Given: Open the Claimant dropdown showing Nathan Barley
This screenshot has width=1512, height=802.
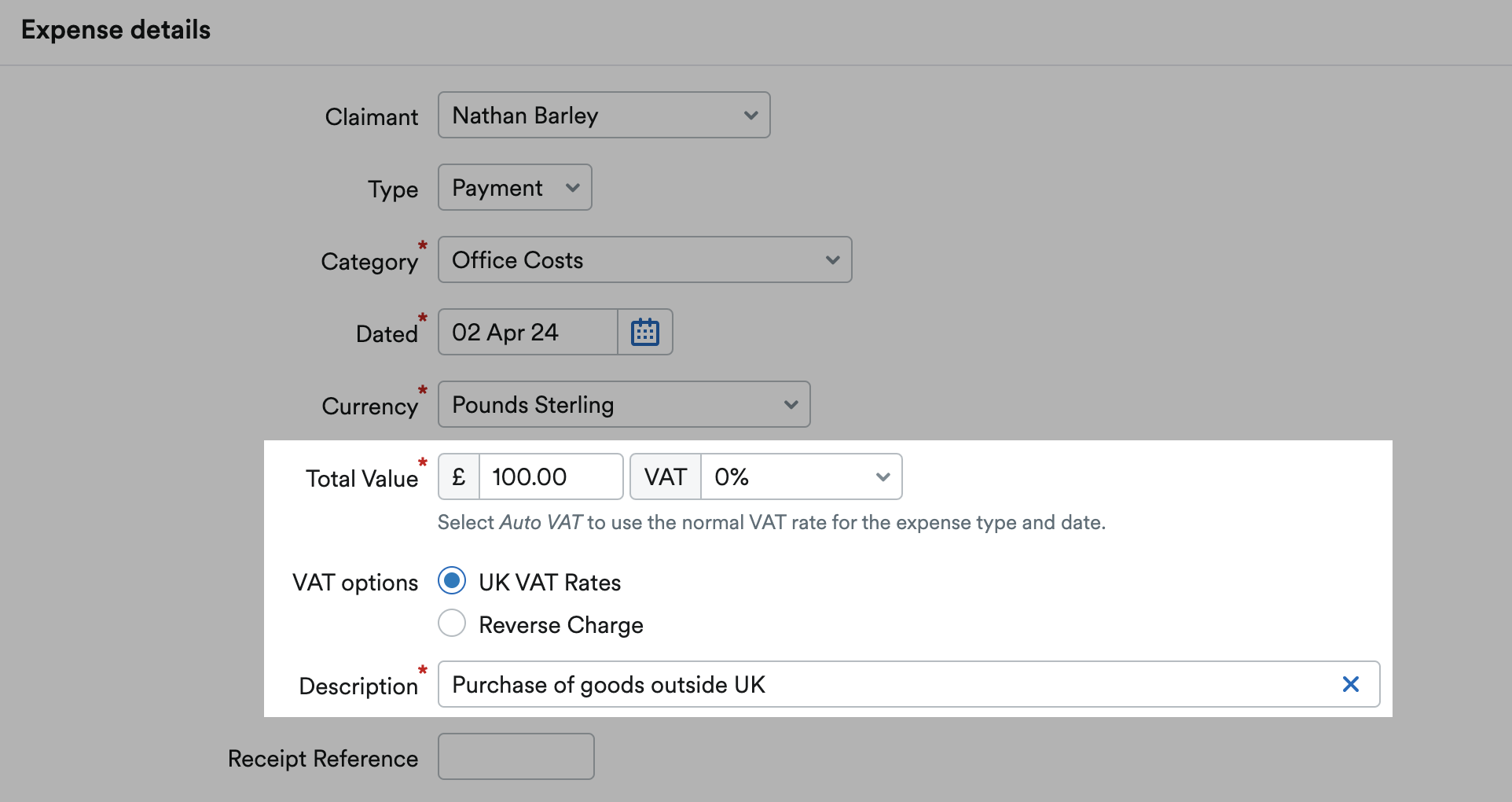Looking at the screenshot, I should point(604,115).
